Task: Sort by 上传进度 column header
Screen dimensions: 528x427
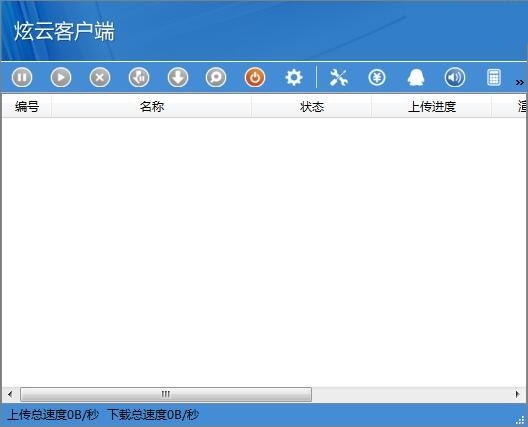Action: tap(432, 107)
